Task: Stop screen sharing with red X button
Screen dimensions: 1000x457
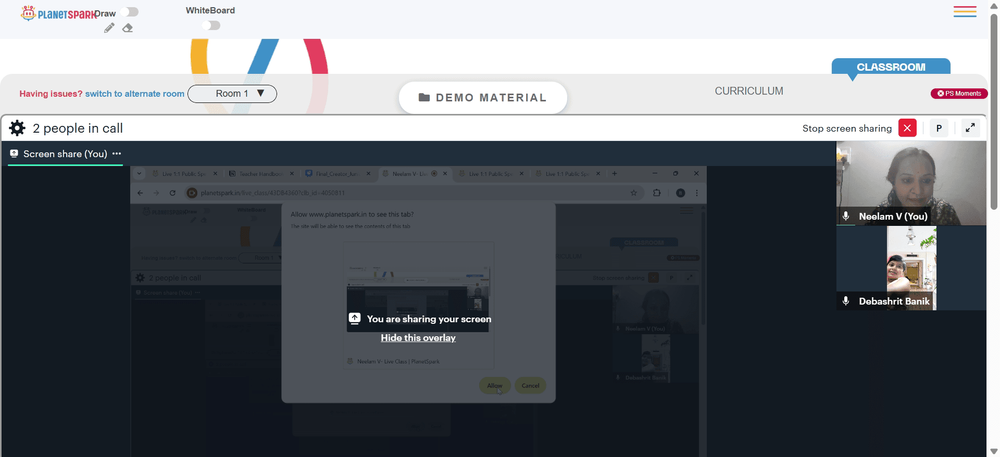Action: point(907,128)
